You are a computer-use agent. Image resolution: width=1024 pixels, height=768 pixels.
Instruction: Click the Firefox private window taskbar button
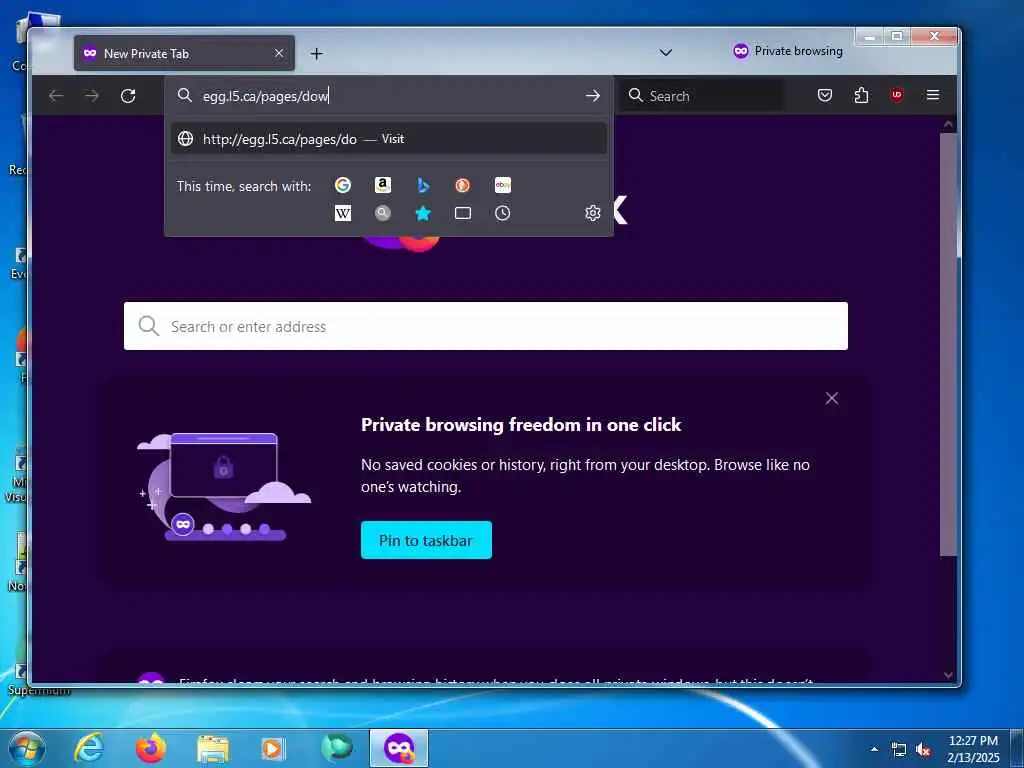pos(399,748)
